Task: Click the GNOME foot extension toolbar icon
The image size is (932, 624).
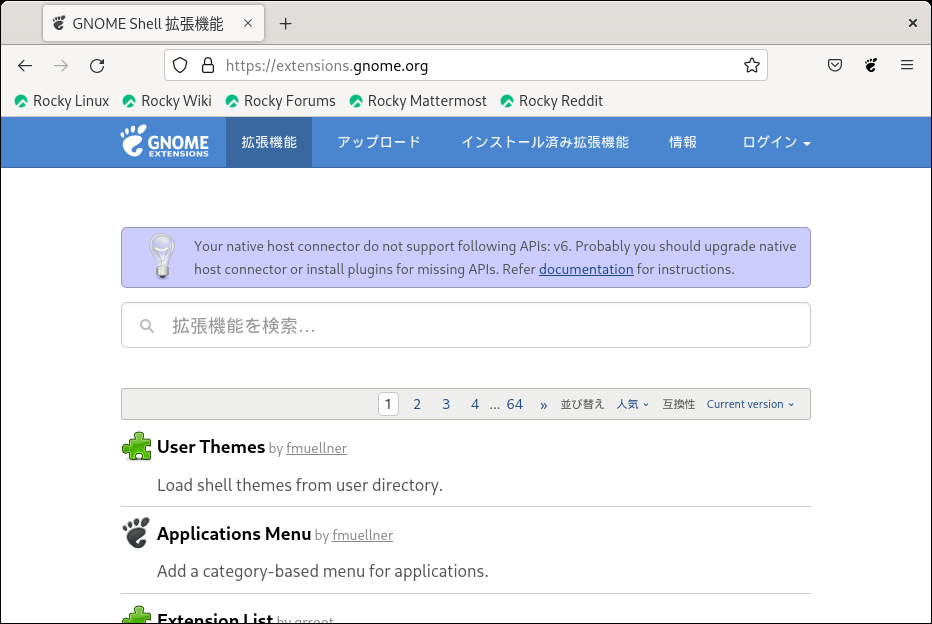Action: point(871,65)
